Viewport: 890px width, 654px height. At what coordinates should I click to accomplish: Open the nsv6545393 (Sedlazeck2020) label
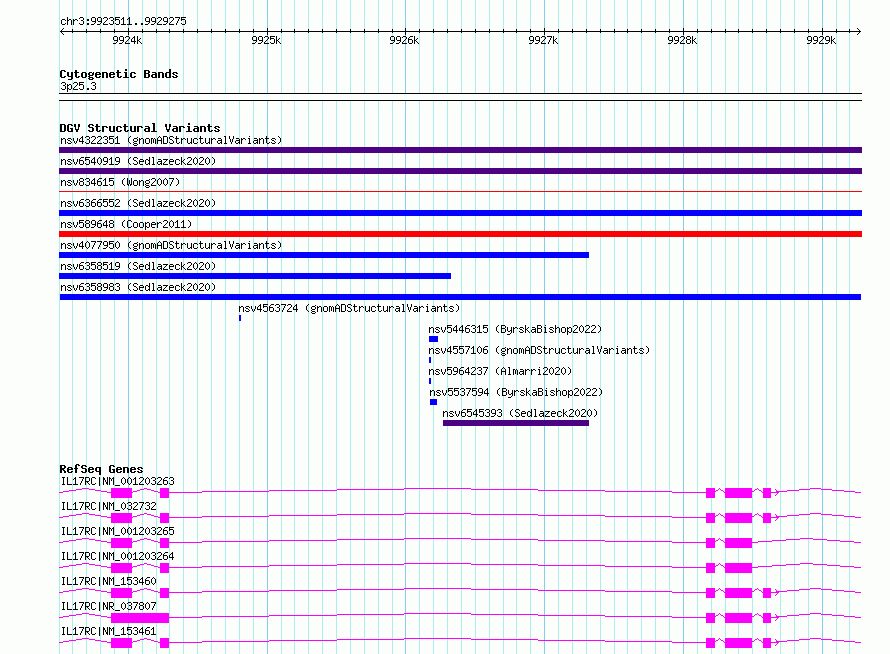tap(520, 413)
